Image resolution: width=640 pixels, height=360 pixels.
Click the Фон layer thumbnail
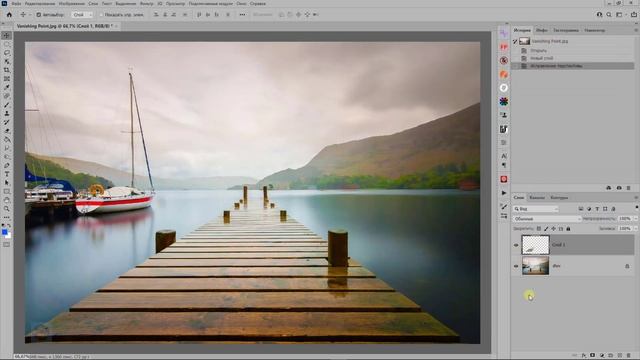pos(536,266)
